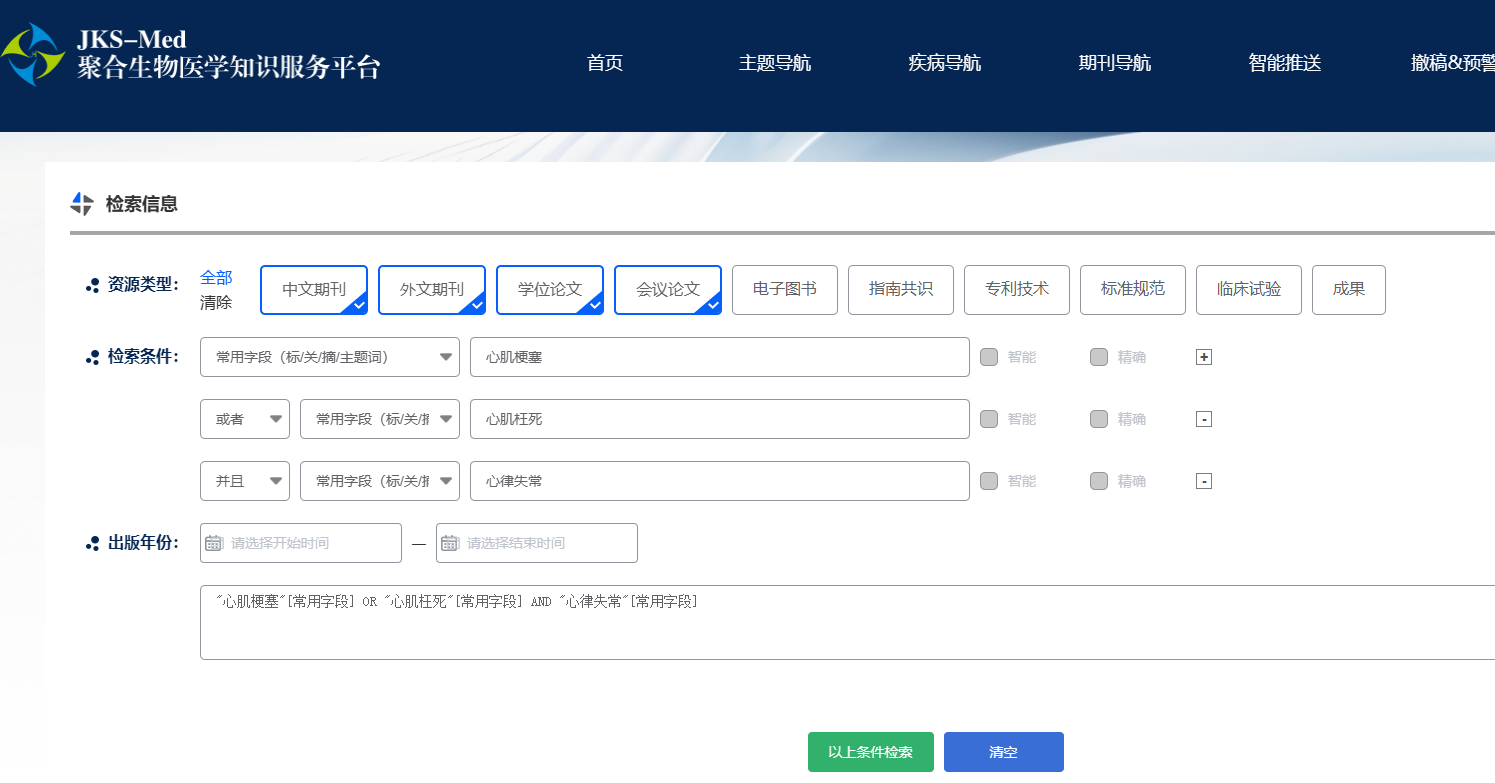Expand first row 常用字段 field dropdown
1495x783 pixels.
click(330, 357)
